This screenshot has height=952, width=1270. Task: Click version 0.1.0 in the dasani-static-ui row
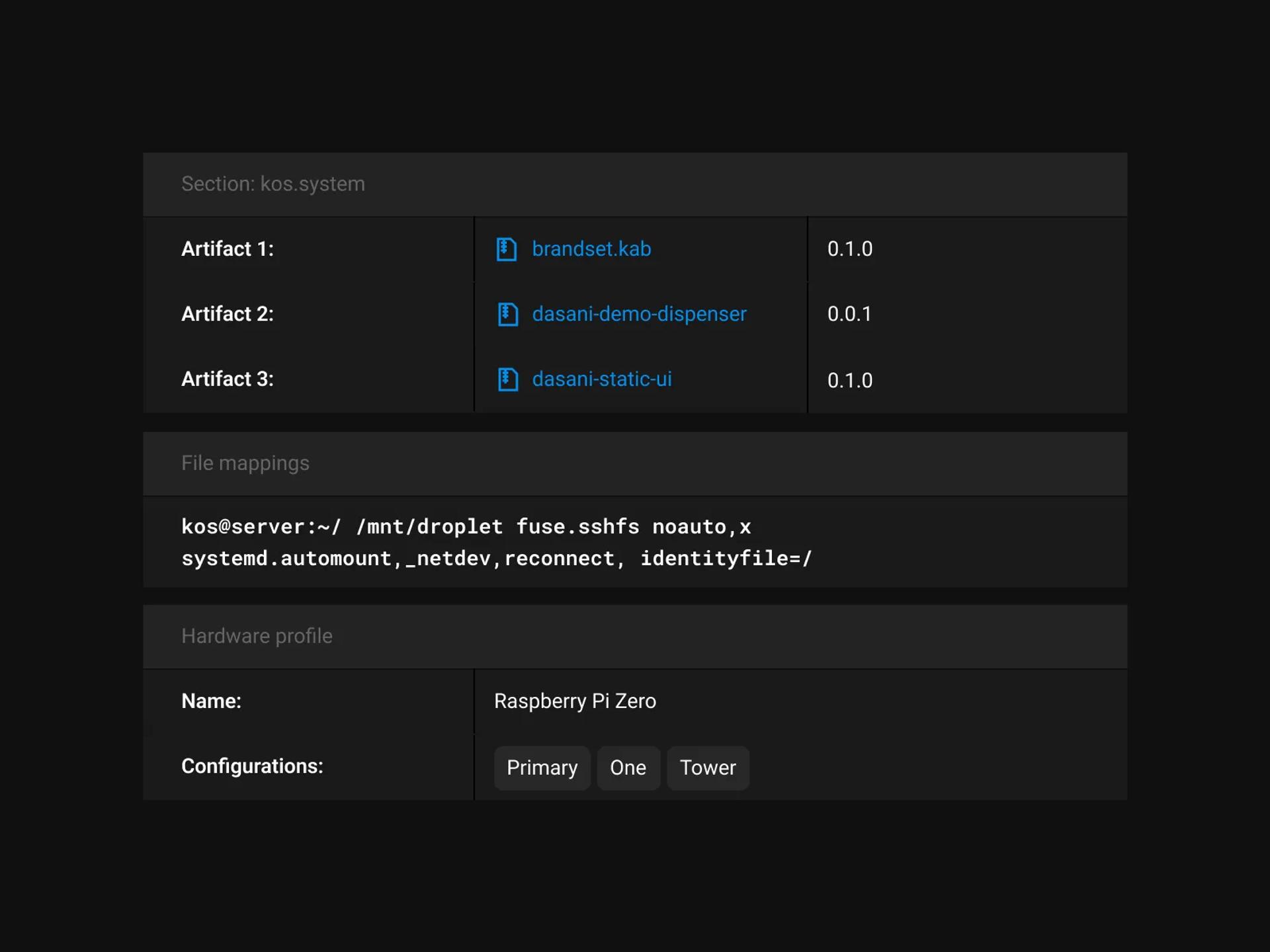point(850,381)
